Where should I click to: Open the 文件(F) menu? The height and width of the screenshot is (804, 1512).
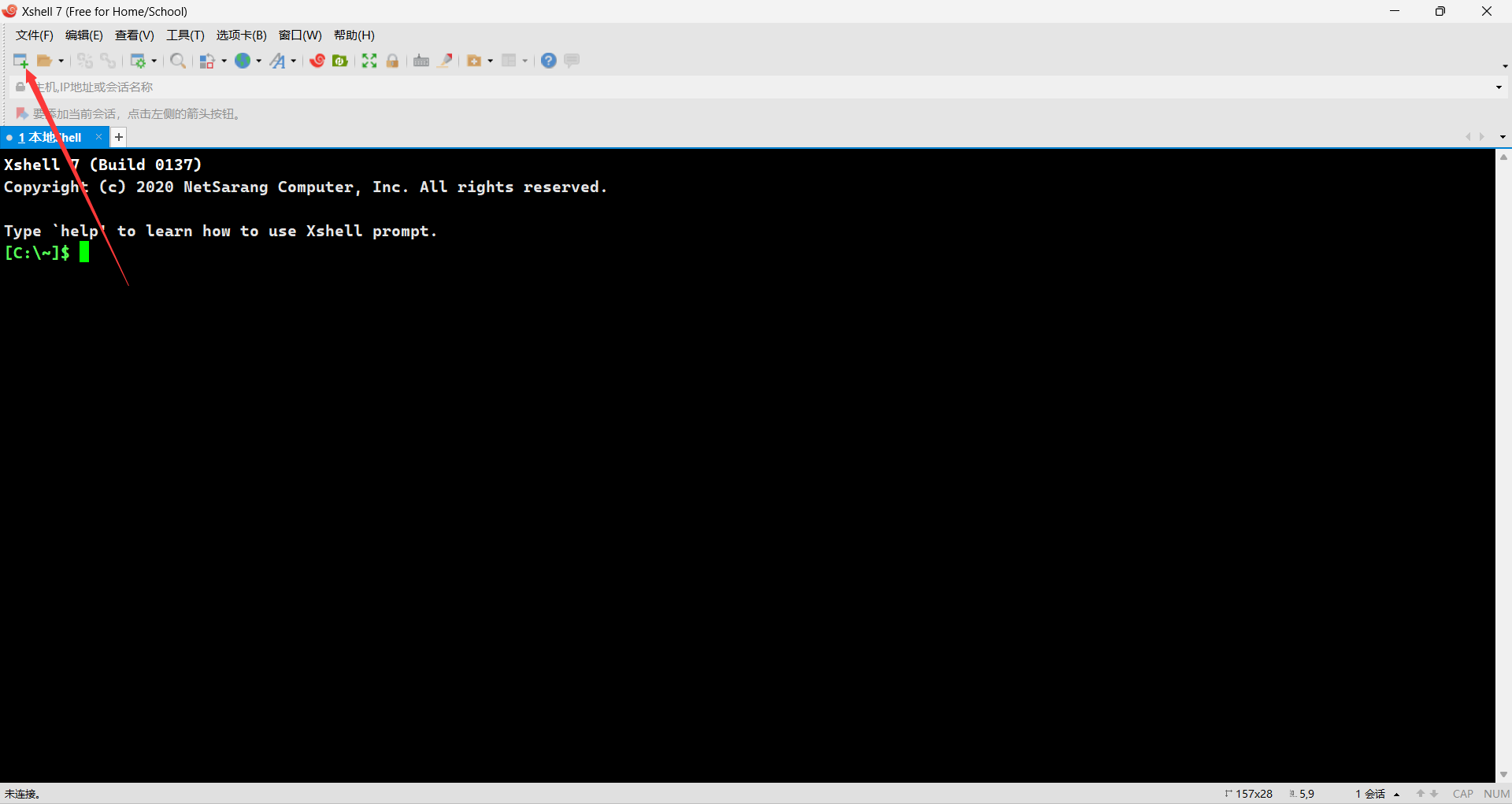point(35,35)
